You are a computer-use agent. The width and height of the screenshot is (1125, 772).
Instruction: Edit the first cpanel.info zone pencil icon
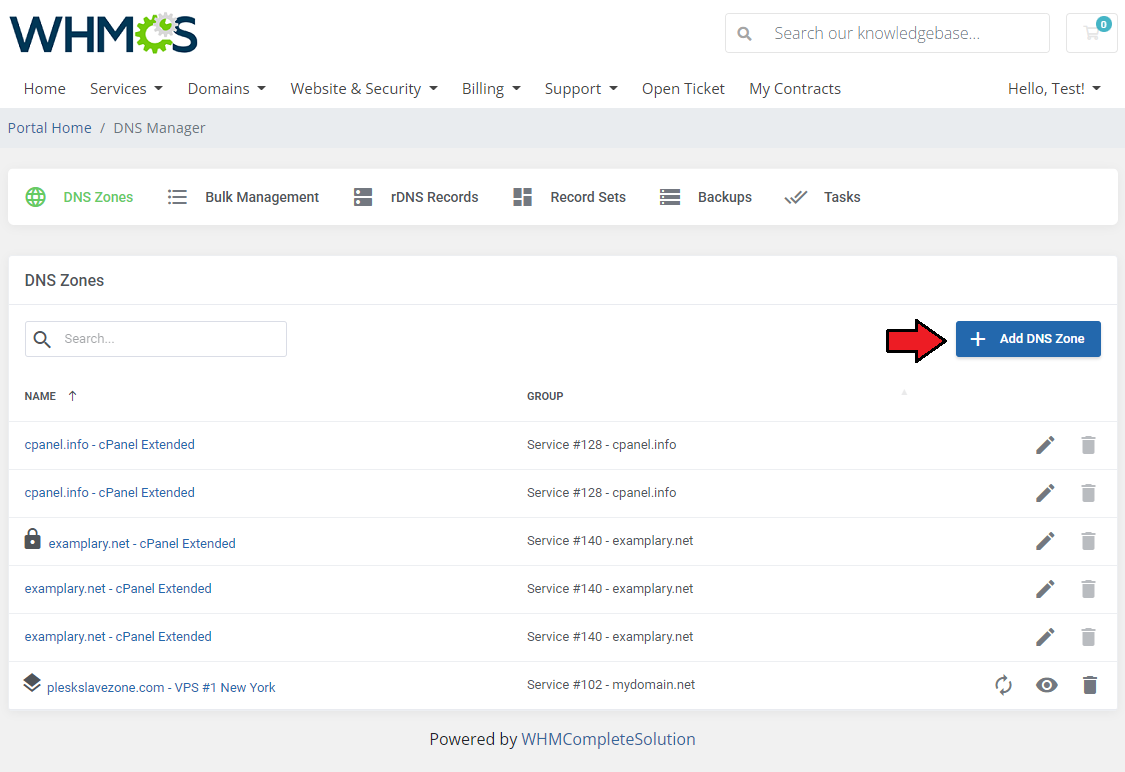point(1045,445)
